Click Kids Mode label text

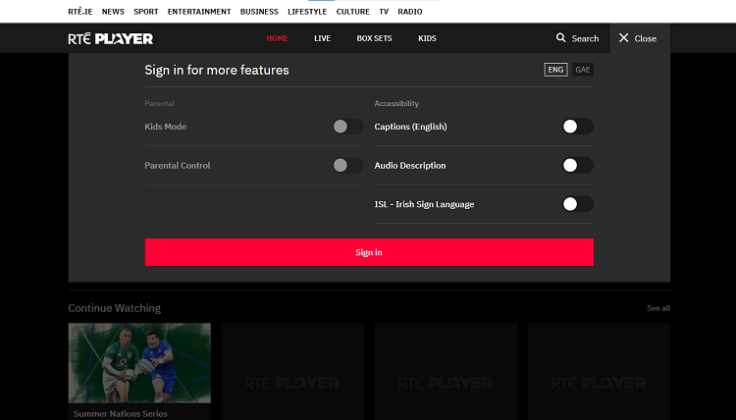165,127
